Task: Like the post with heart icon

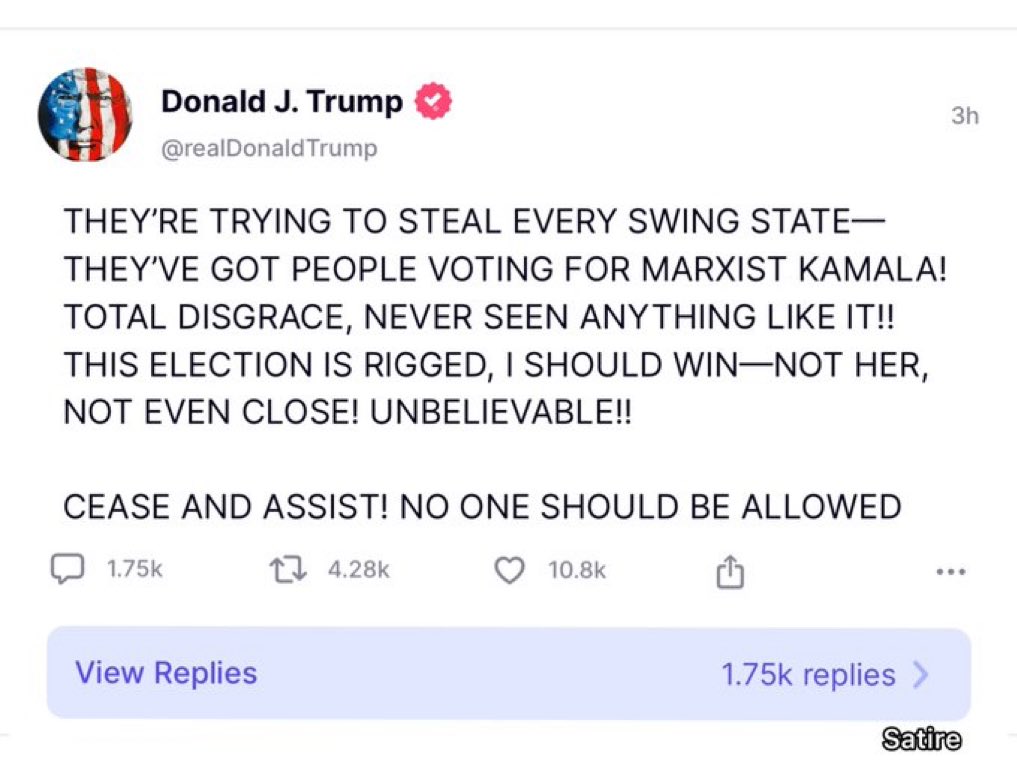Action: (509, 571)
